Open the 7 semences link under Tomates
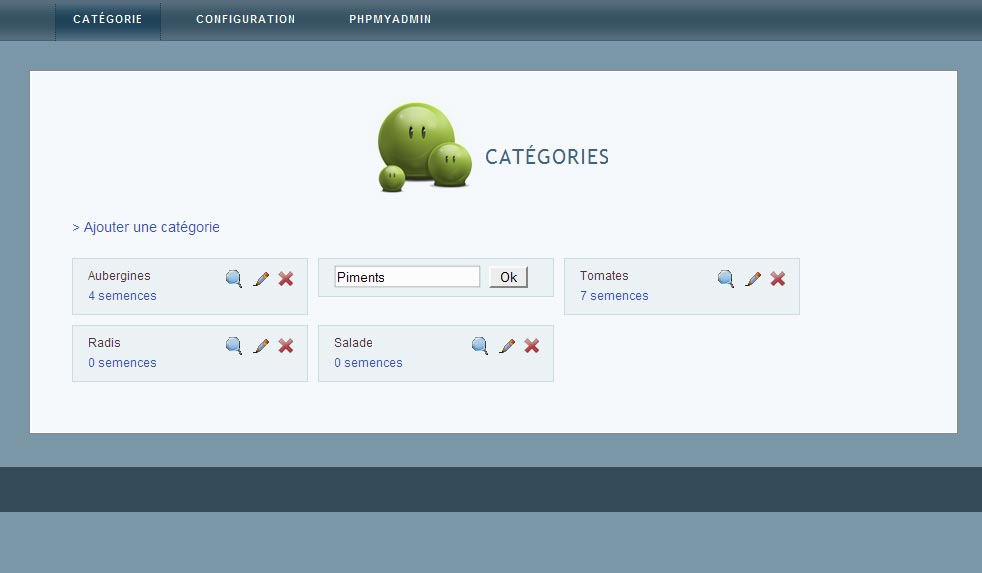This screenshot has height=573, width=982. pos(614,296)
